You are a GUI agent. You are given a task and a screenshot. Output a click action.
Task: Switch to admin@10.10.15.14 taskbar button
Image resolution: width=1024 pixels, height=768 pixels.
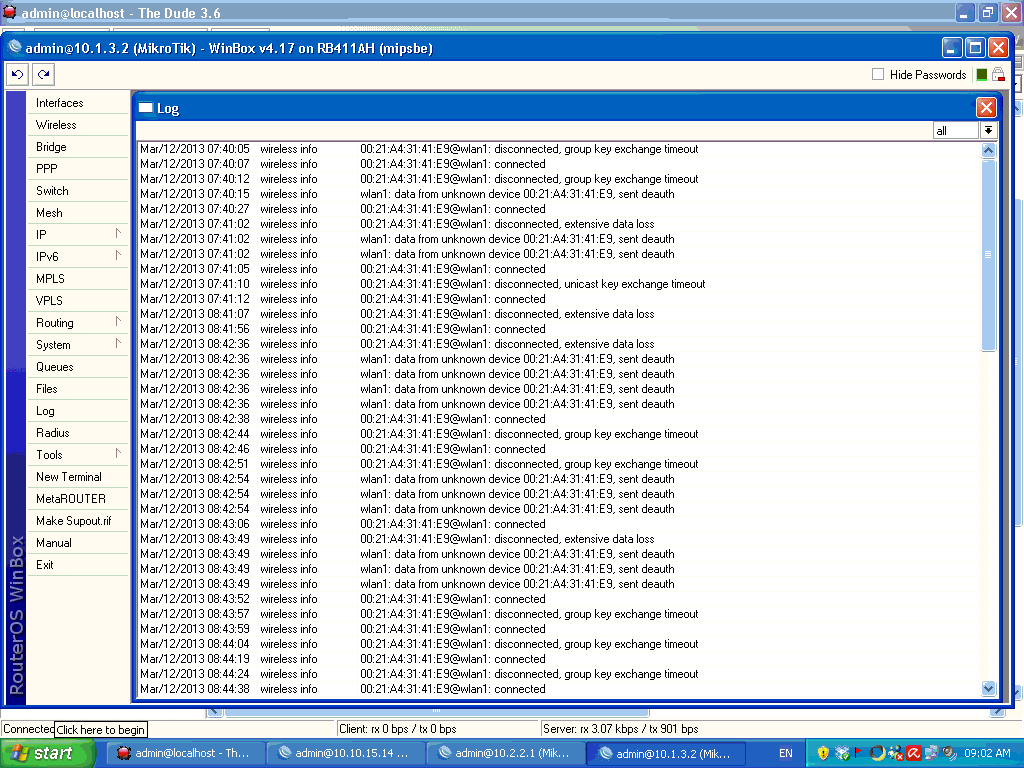[x=345, y=754]
